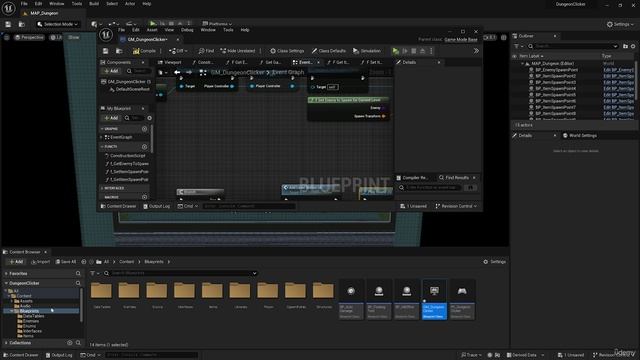Open Cmd dropdown in Blueprint editor status bar

tap(188, 207)
